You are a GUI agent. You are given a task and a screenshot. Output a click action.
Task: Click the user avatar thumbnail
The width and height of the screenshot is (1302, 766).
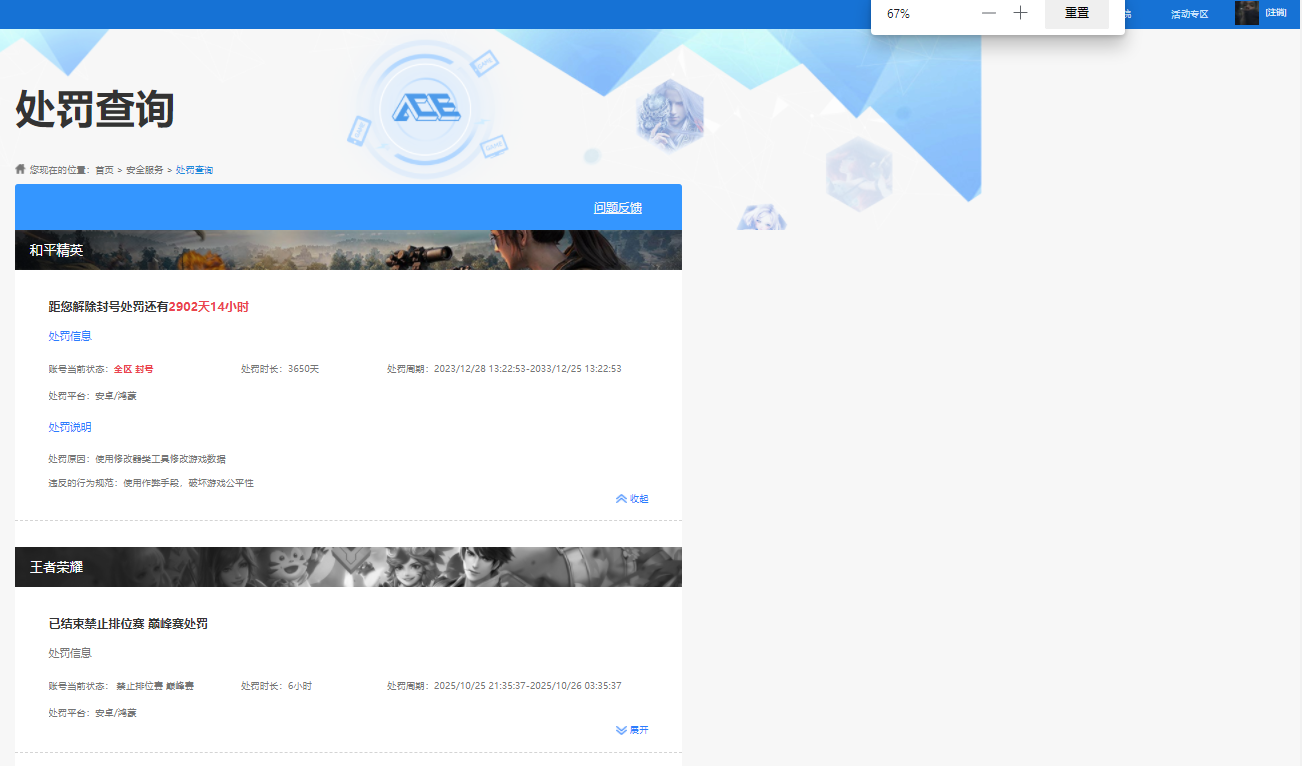pyautogui.click(x=1246, y=13)
